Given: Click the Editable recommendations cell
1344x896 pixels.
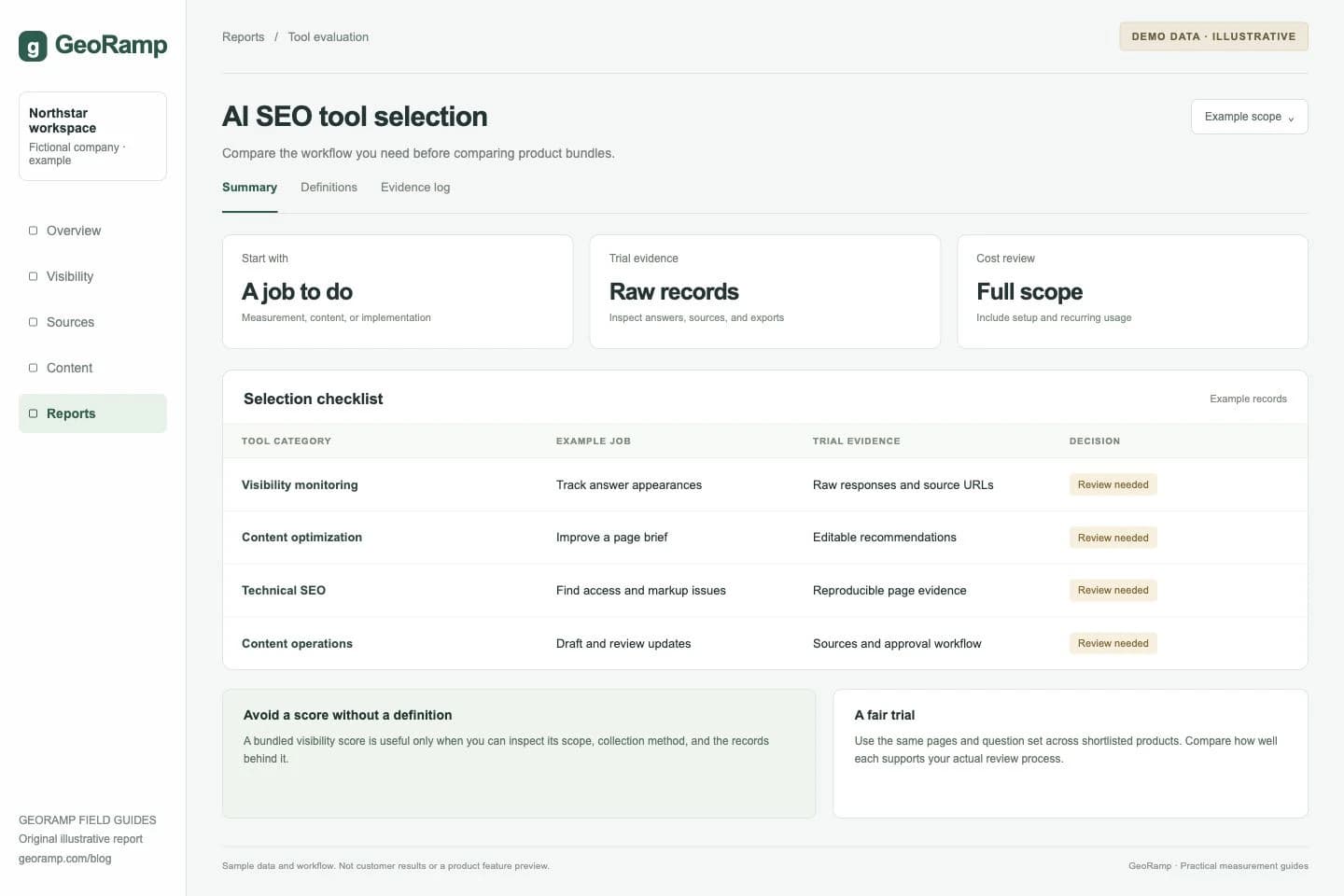Looking at the screenshot, I should click(x=885, y=538).
